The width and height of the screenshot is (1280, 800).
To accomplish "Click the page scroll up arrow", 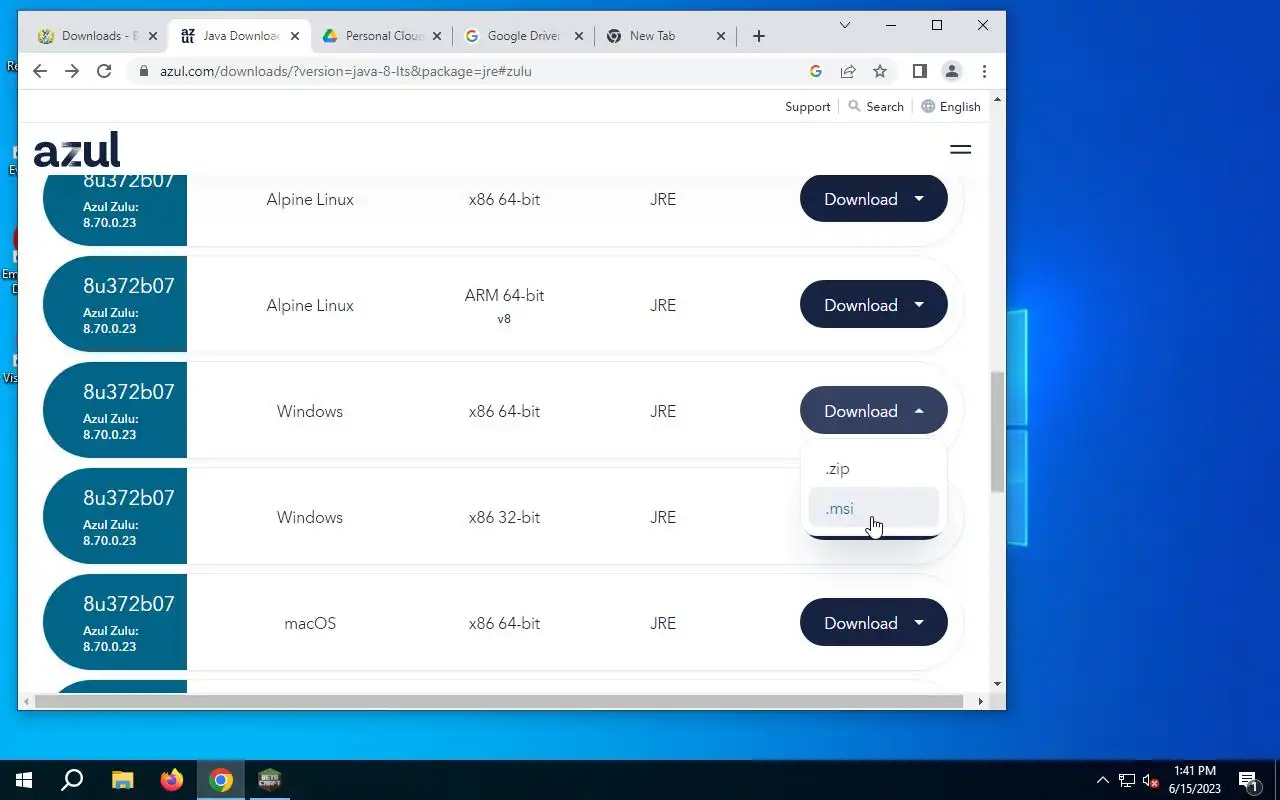I will click(997, 100).
